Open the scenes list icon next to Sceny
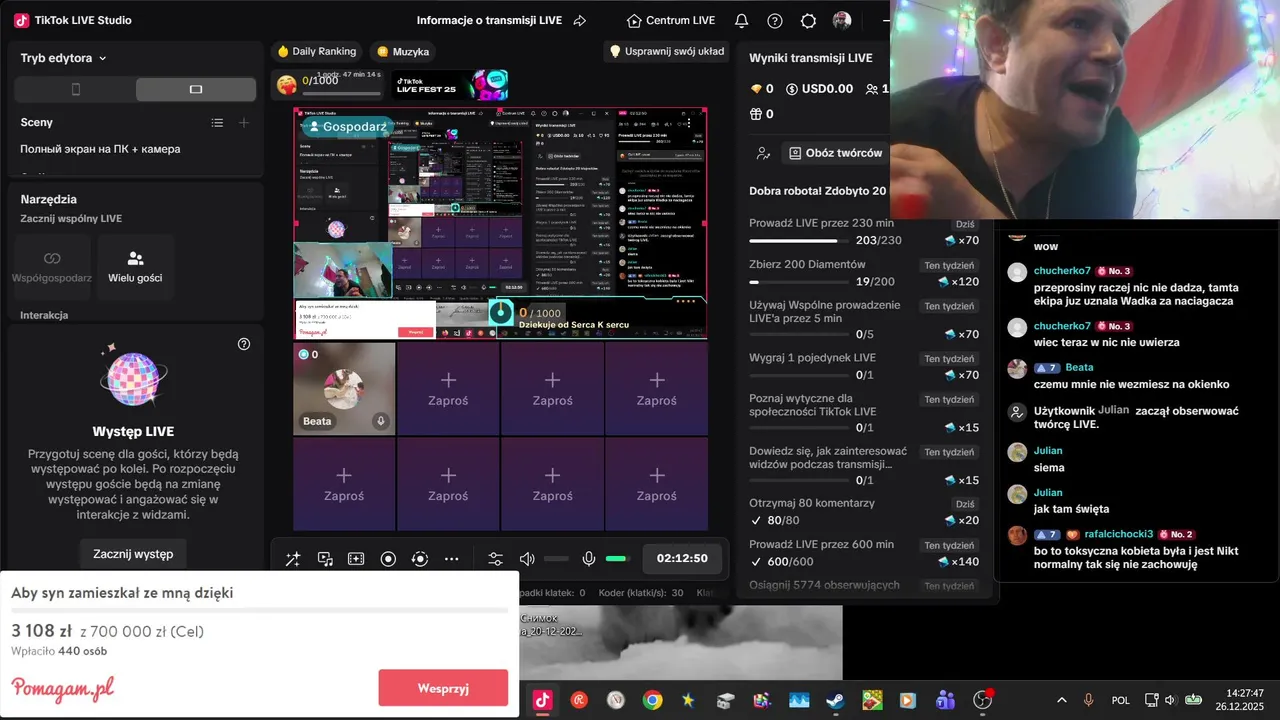 pos(217,122)
